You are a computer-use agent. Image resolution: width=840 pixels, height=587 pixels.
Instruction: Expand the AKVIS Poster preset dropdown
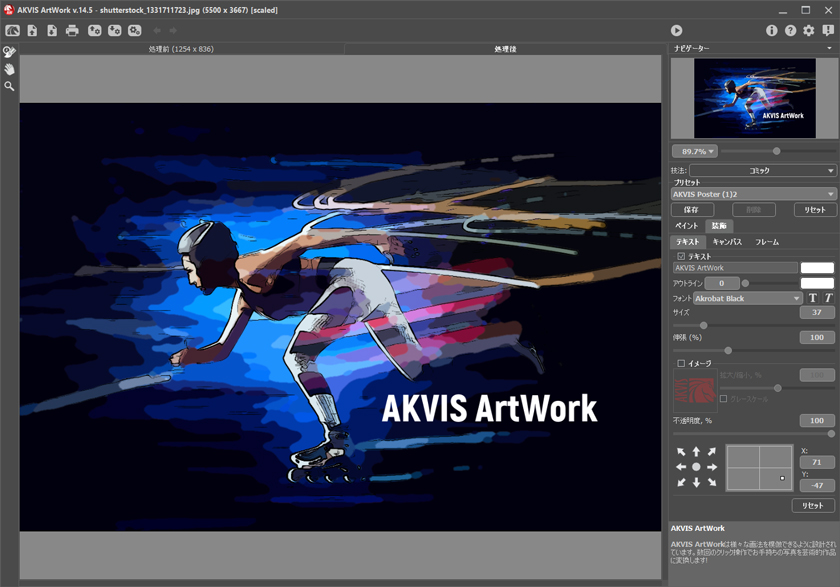(754, 194)
